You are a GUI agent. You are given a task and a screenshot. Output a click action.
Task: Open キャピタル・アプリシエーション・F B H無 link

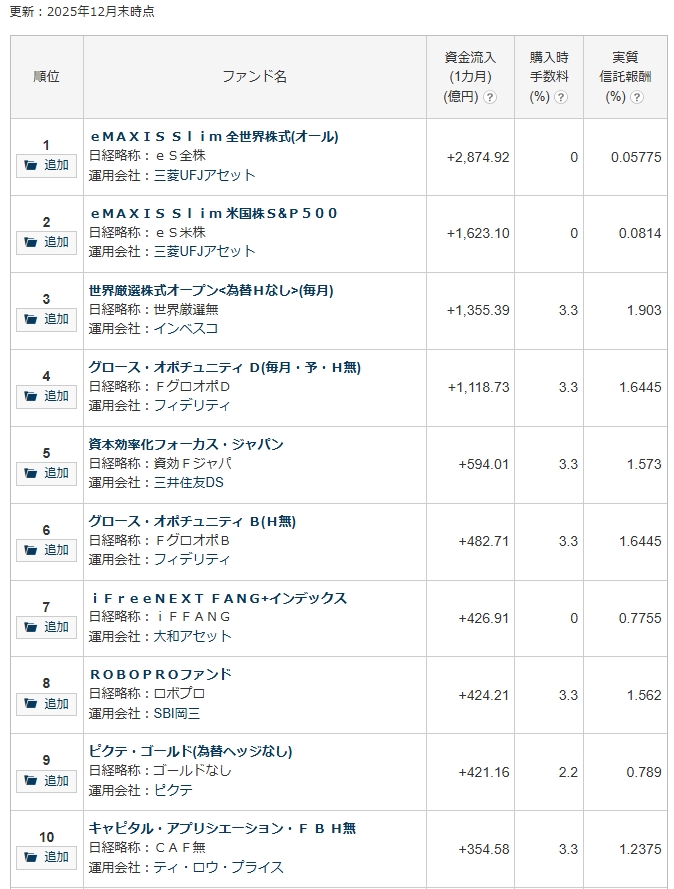point(222,829)
